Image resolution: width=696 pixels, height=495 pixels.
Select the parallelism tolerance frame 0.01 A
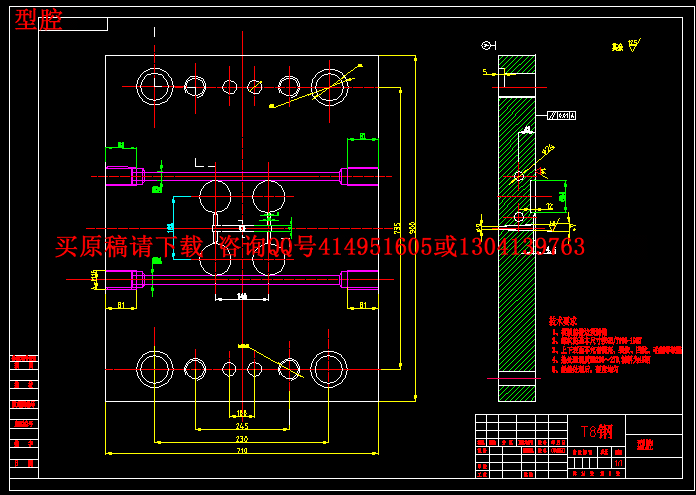[x=562, y=115]
